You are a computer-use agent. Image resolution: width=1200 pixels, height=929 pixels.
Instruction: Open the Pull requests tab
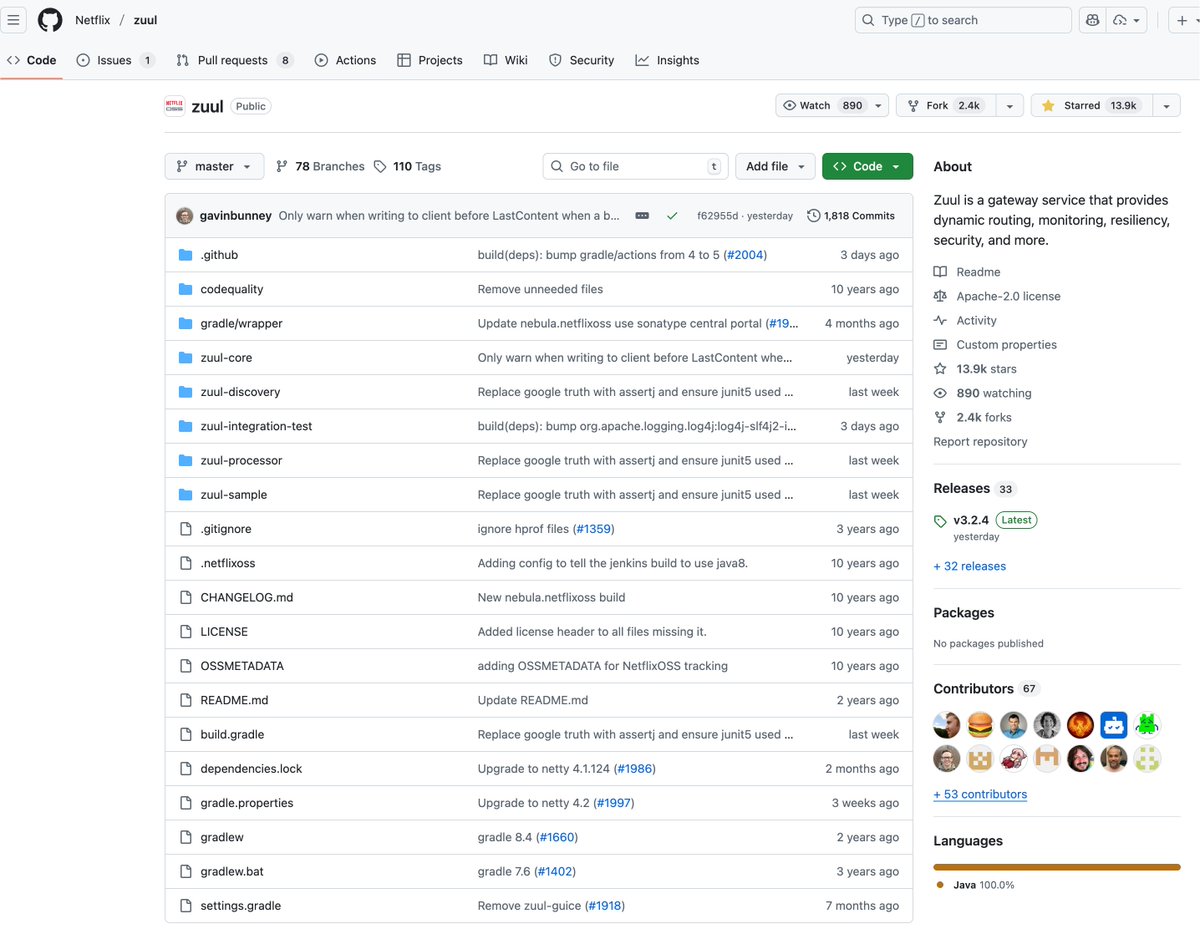[234, 60]
